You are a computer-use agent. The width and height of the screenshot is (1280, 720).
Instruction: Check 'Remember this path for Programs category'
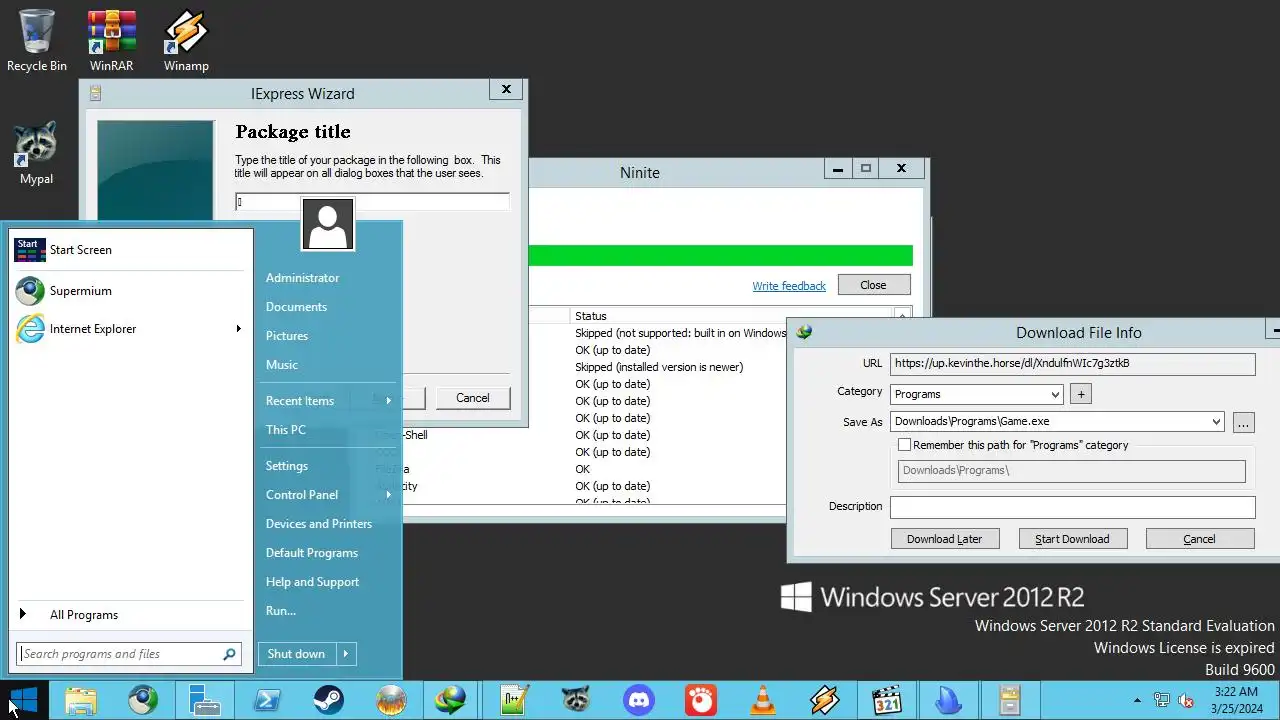point(904,445)
